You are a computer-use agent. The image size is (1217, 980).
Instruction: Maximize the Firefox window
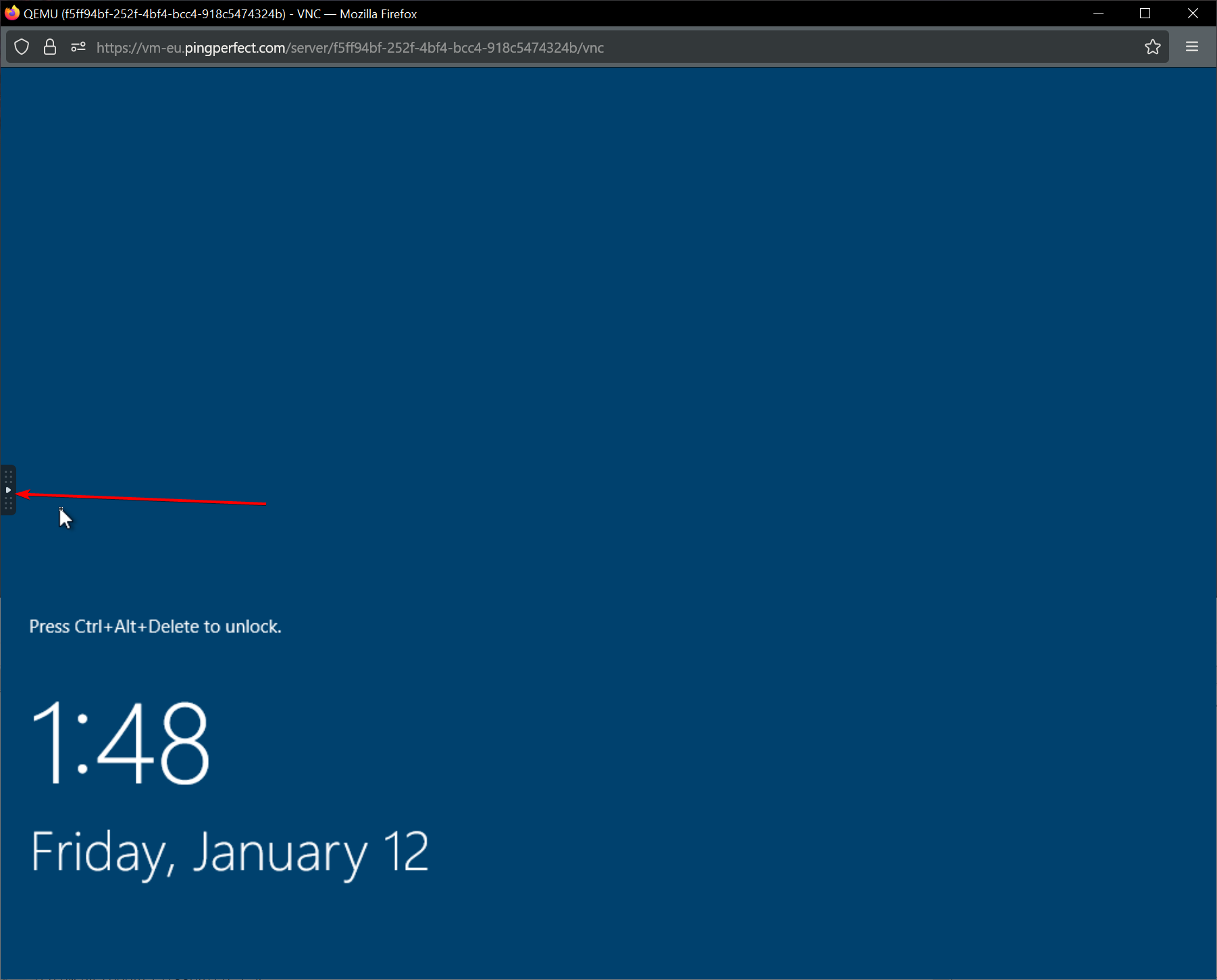point(1145,14)
